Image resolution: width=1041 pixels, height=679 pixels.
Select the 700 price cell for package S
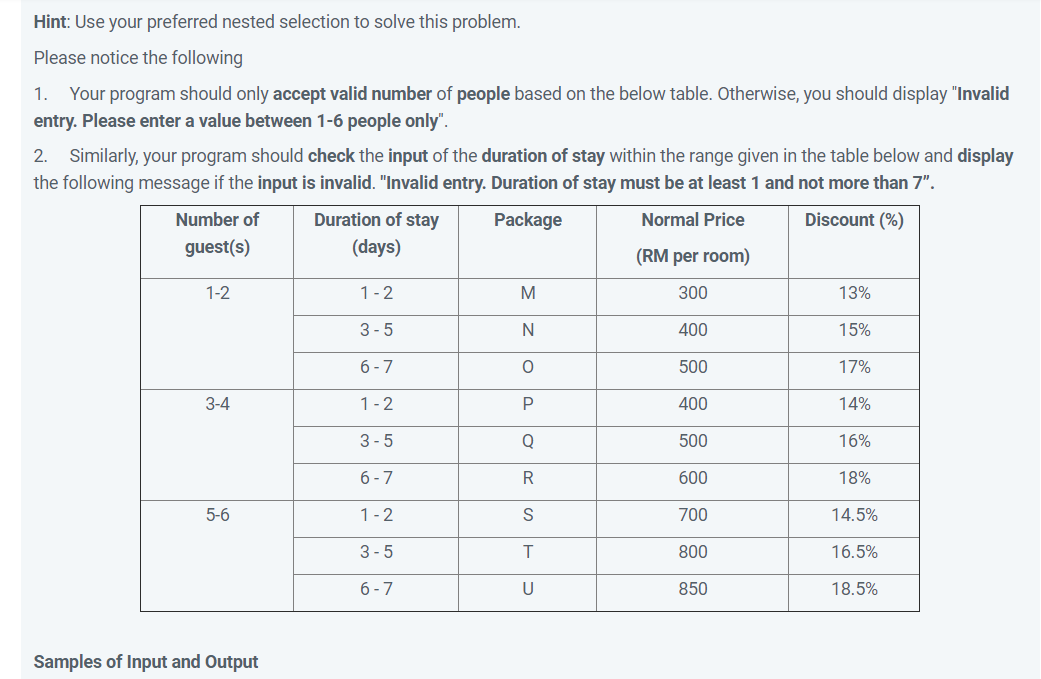pos(692,518)
